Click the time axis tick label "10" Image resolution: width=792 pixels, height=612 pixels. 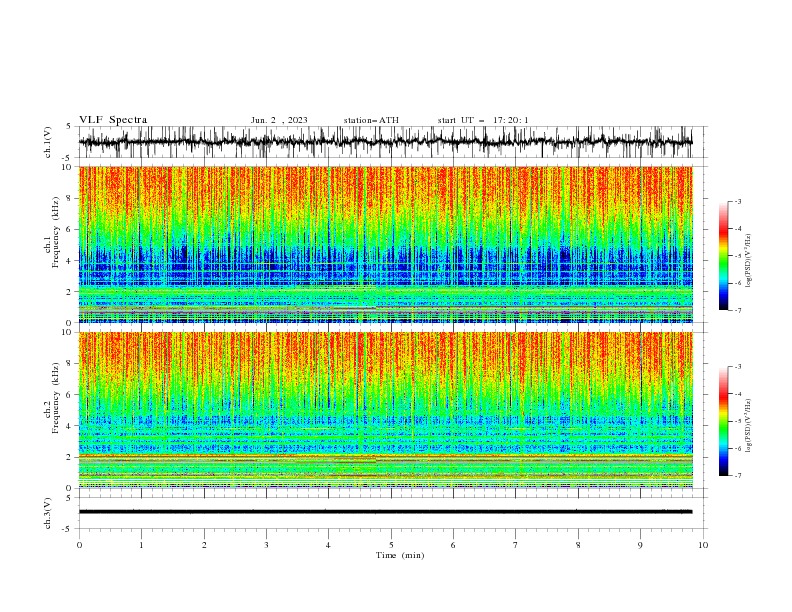(x=703, y=545)
